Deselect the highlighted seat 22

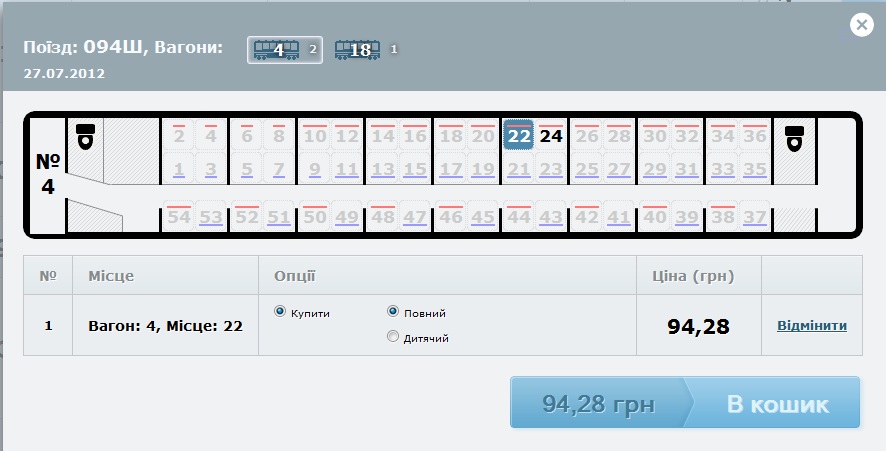(x=518, y=136)
